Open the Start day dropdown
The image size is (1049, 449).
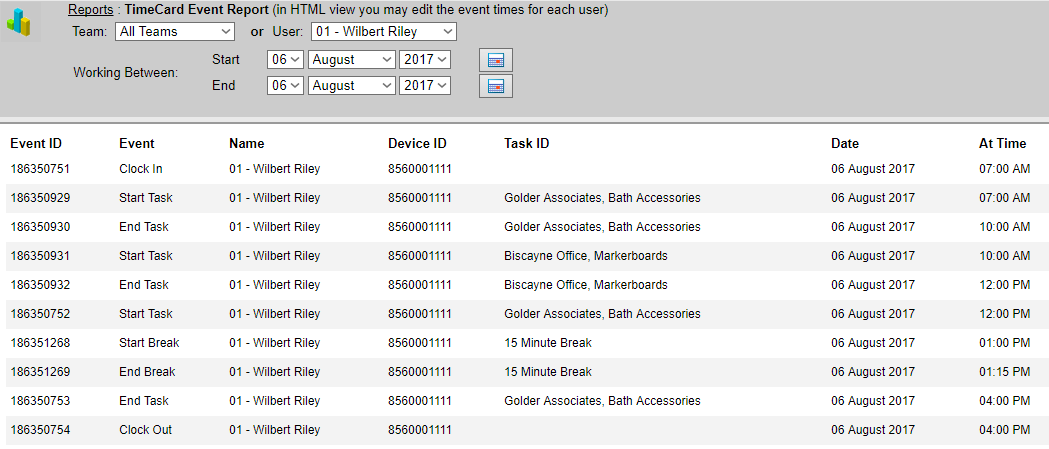tap(285, 60)
